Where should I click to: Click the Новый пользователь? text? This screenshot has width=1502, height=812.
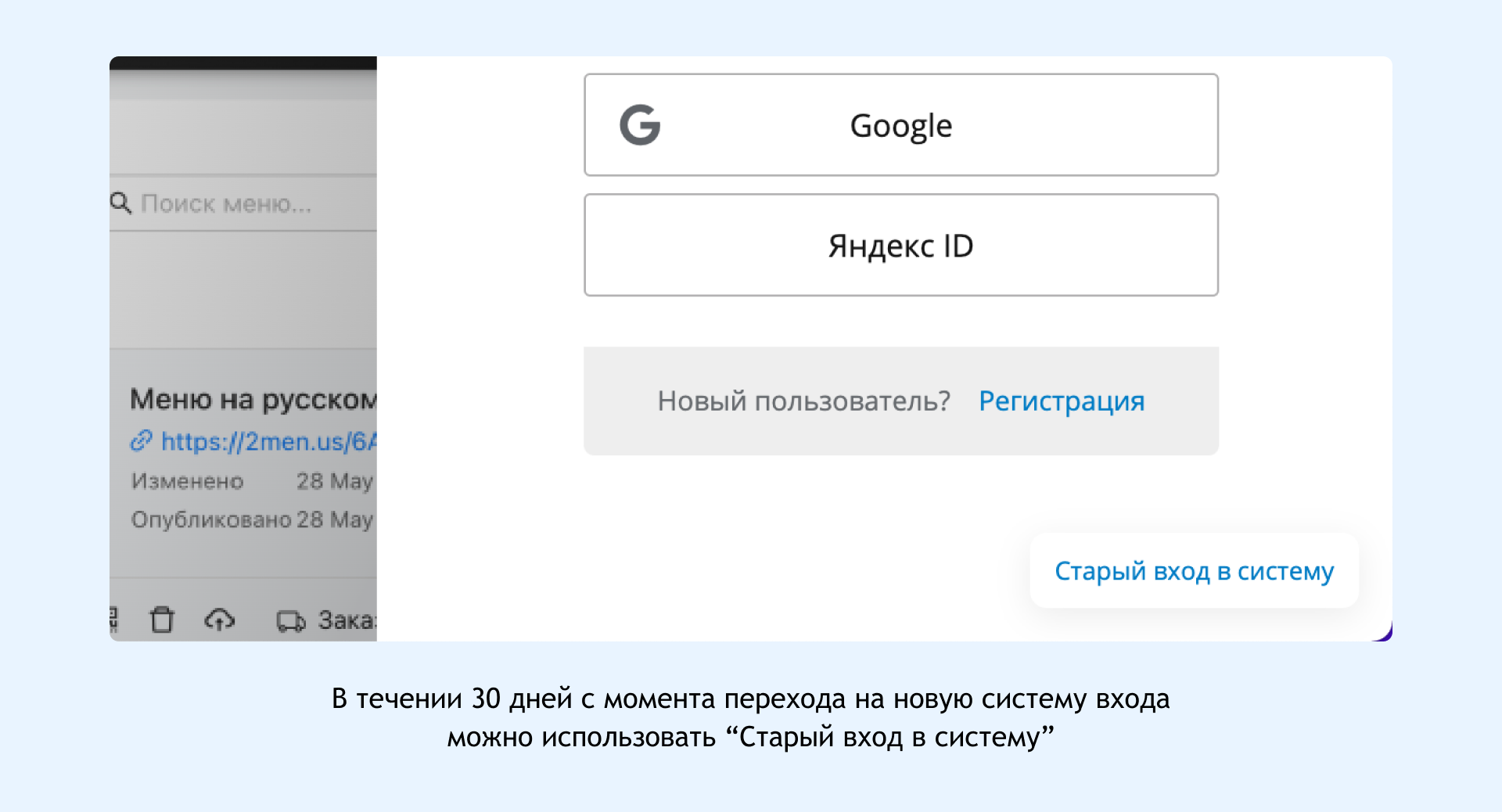(803, 401)
